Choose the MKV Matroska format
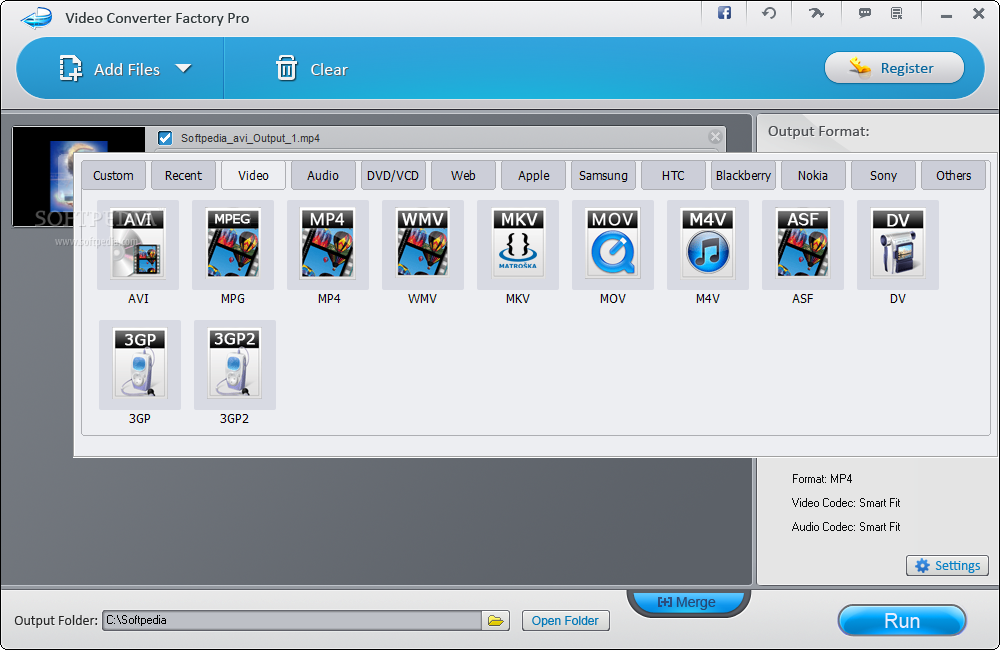Viewport: 1000px width, 650px height. click(518, 245)
